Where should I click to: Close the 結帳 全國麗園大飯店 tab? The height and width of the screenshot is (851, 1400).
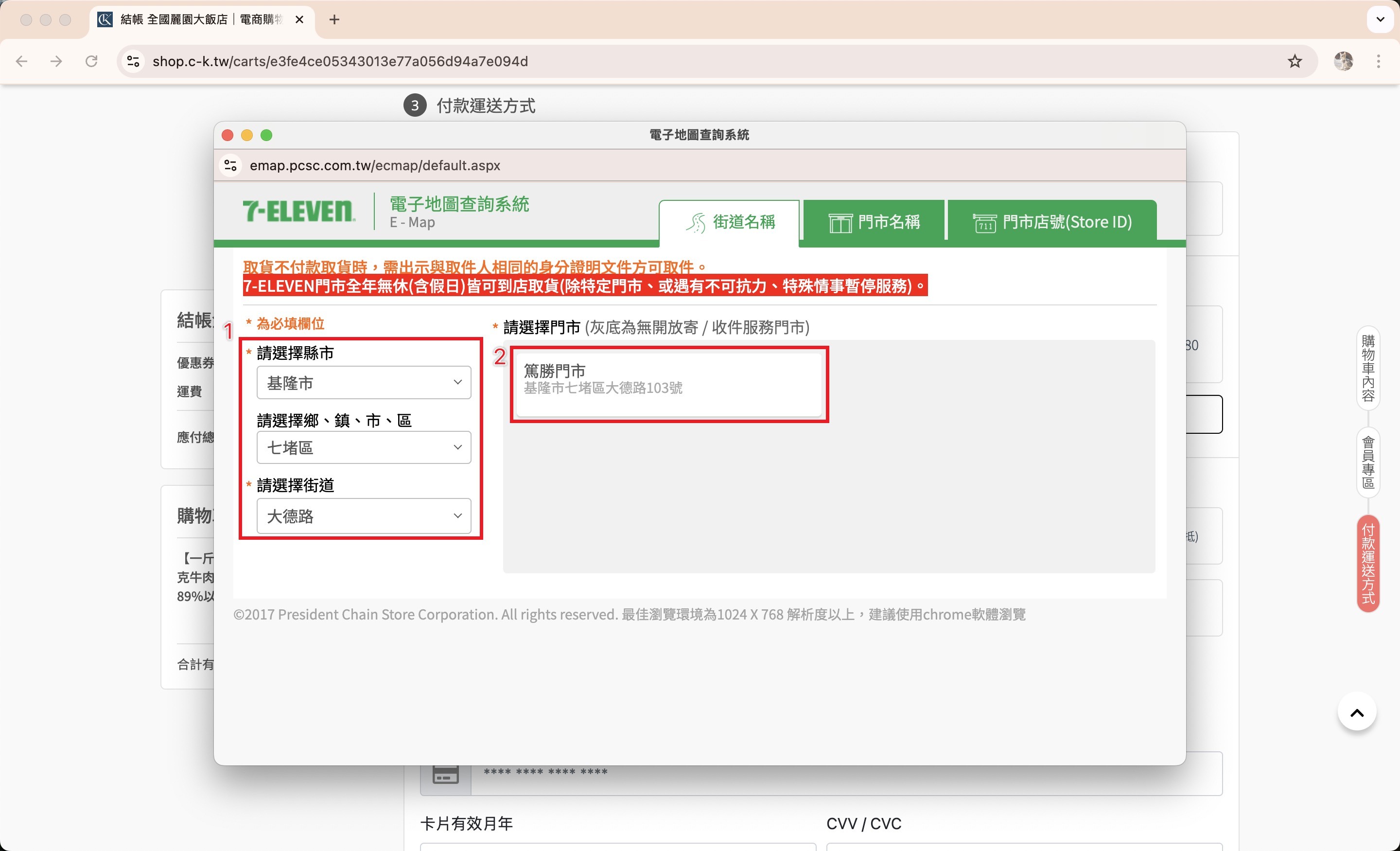pyautogui.click(x=299, y=20)
